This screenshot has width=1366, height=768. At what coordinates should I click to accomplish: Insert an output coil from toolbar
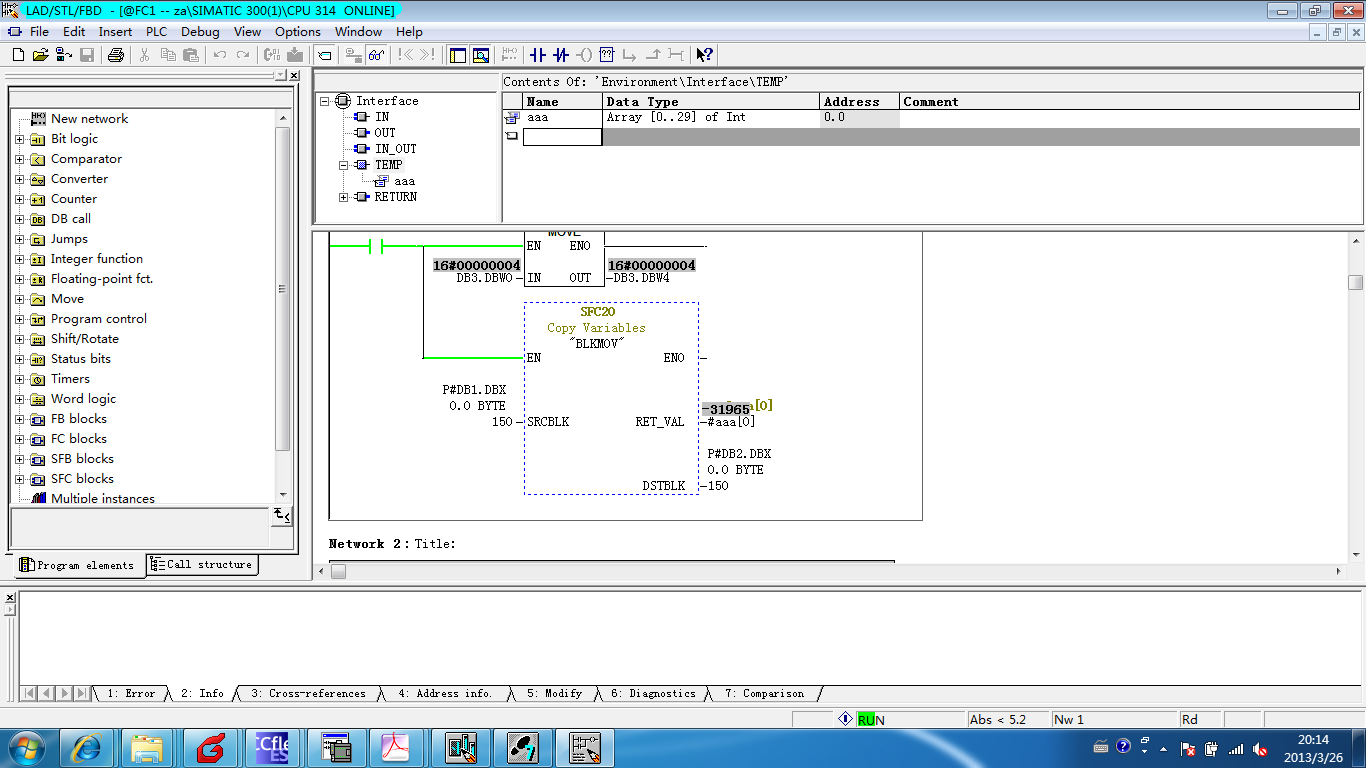584,55
